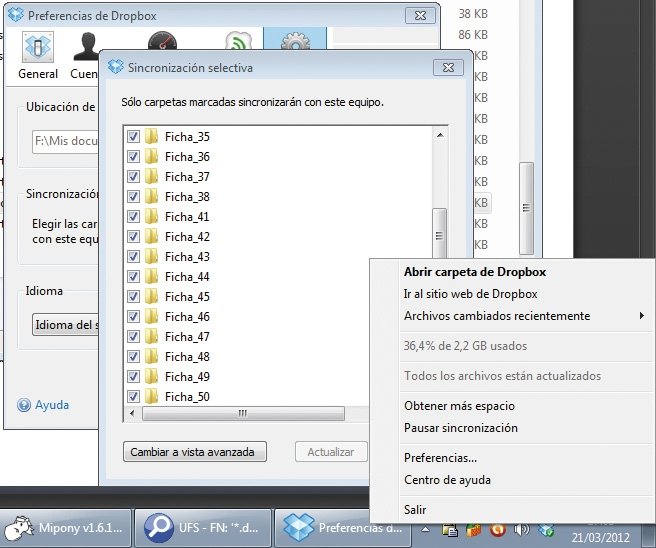Uncheck the Ficha_36 folder checkbox
656x548 pixels.
(133, 156)
